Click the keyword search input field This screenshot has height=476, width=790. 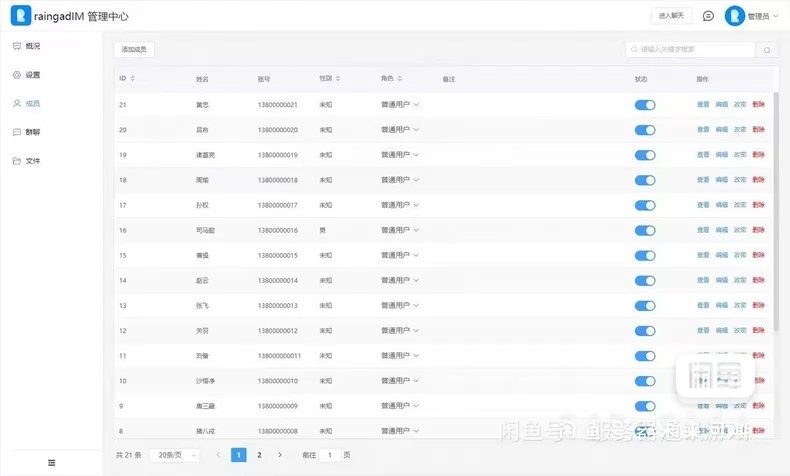pyautogui.click(x=690, y=49)
